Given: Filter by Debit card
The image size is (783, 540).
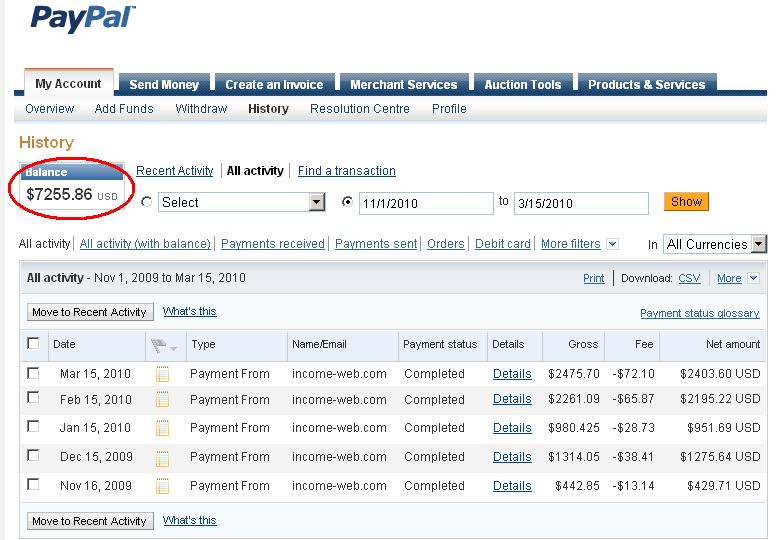Looking at the screenshot, I should (x=503, y=244).
